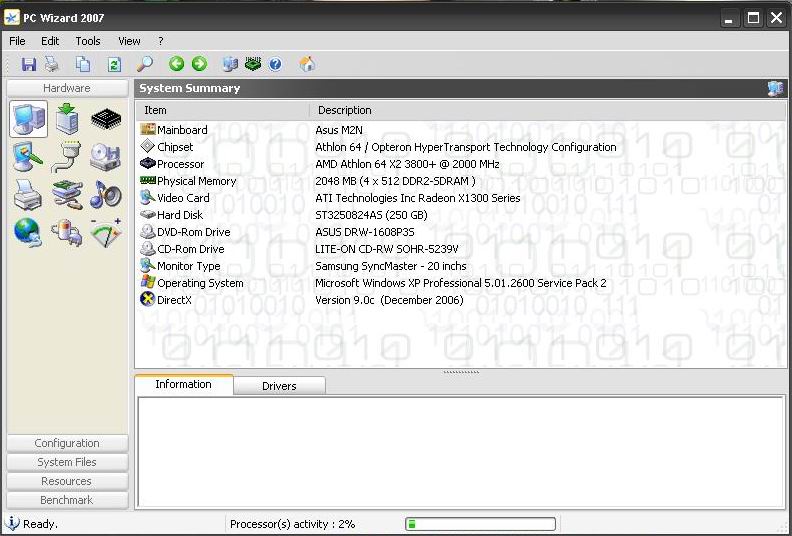This screenshot has width=792, height=536.
Task: Select the Mainboard row
Action: click(x=461, y=130)
